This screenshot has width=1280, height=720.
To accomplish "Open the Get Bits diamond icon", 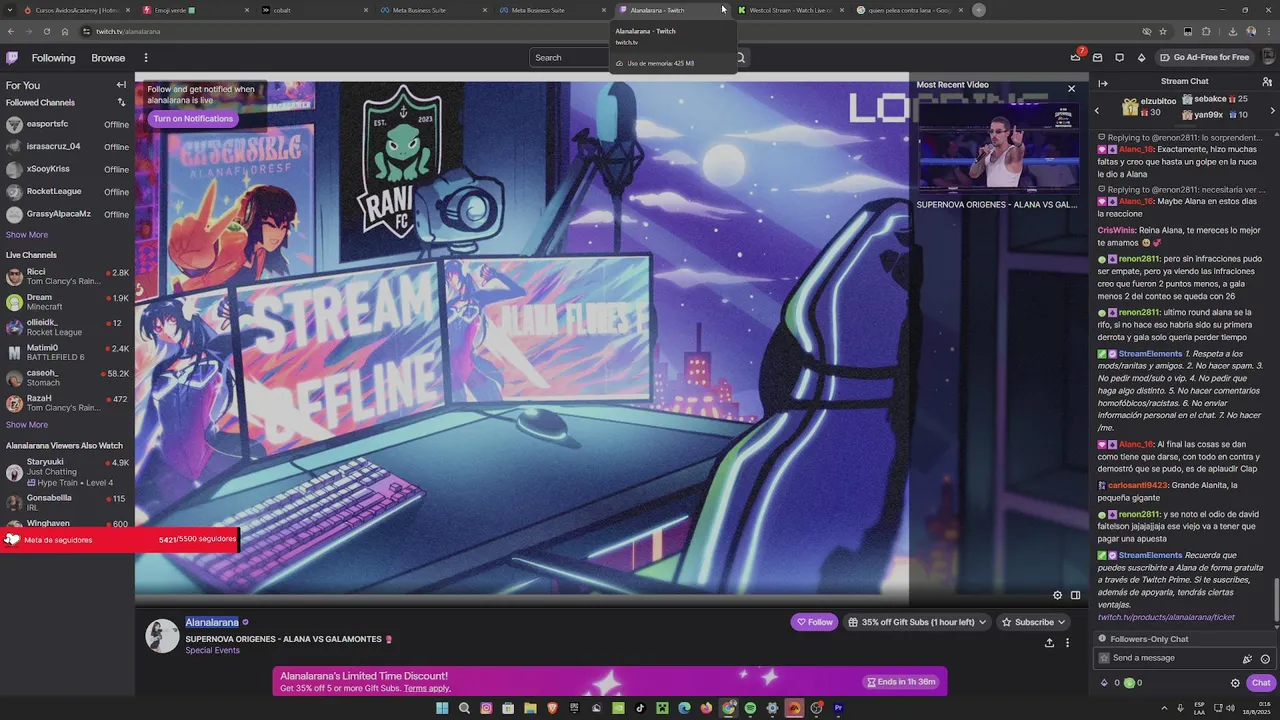I will coord(1141,58).
